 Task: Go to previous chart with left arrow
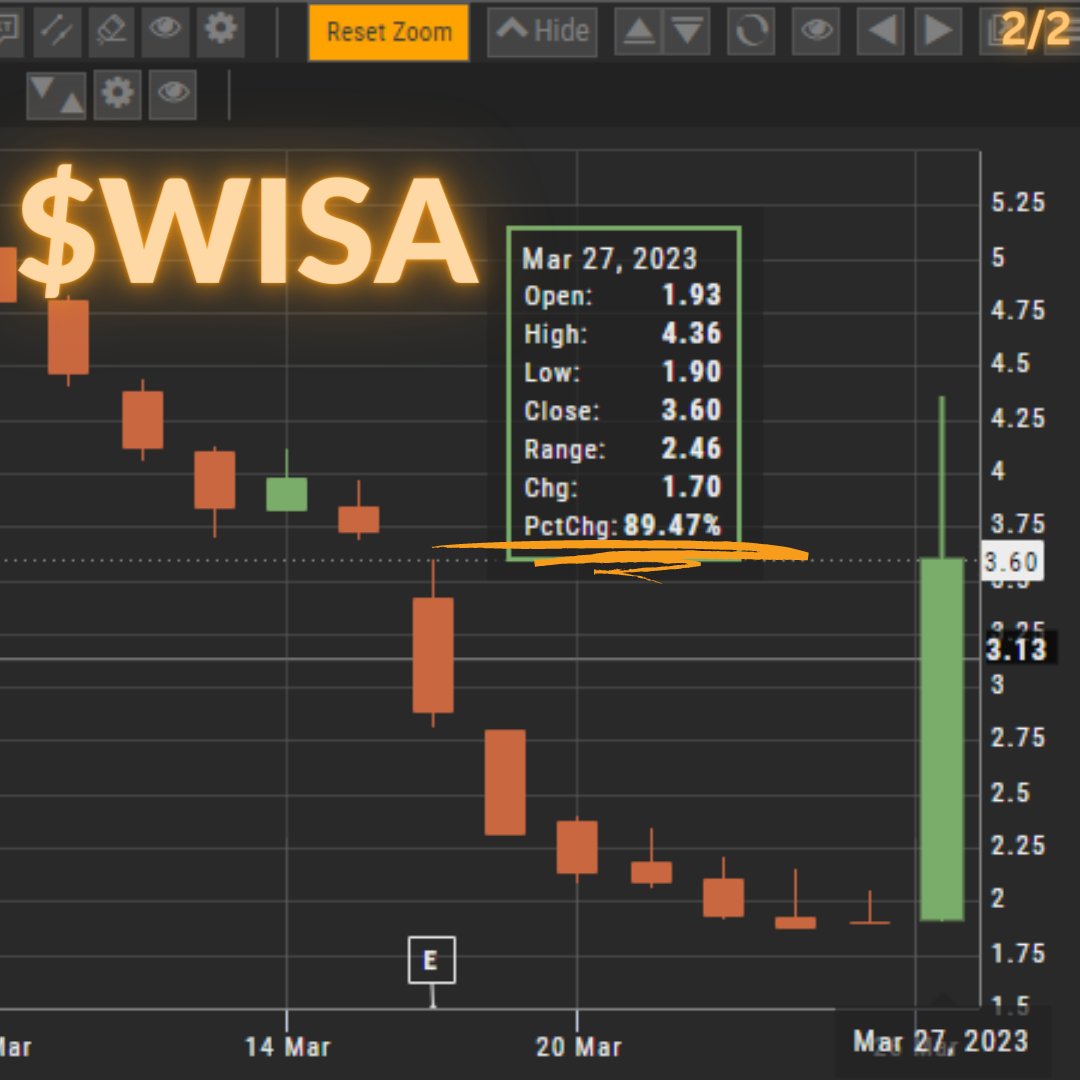point(880,31)
